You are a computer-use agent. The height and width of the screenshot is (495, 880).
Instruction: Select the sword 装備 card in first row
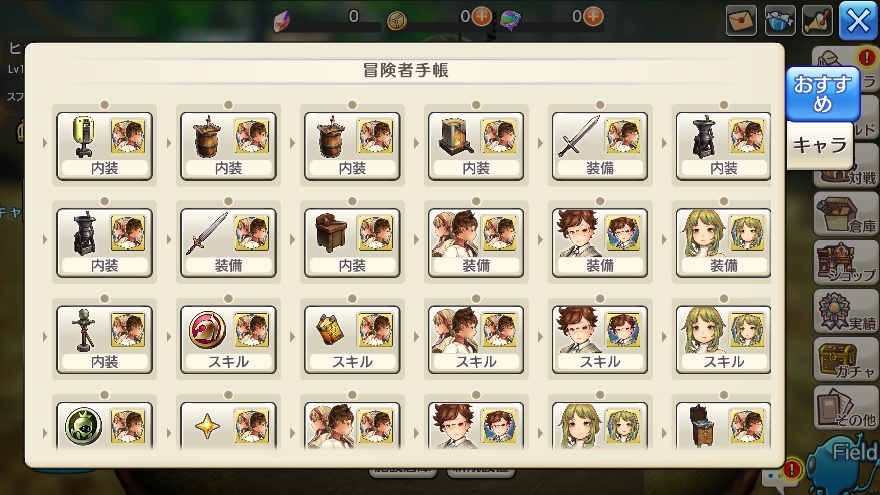tap(600, 146)
